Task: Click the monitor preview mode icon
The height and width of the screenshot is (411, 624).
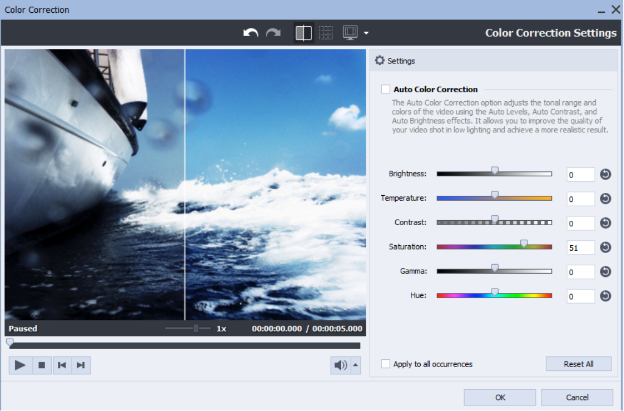Action: click(351, 33)
